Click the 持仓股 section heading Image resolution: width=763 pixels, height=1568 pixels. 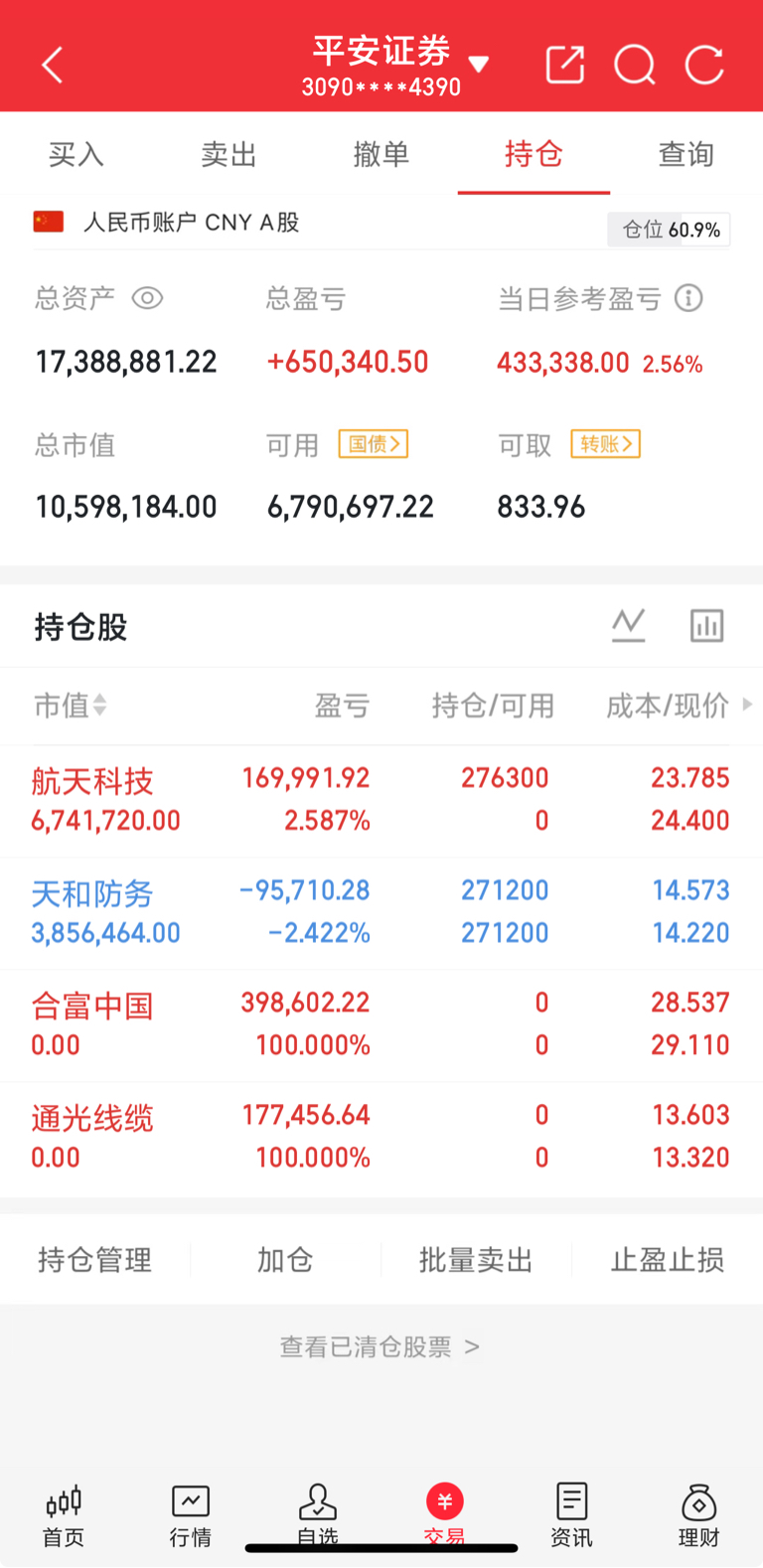pyautogui.click(x=80, y=627)
